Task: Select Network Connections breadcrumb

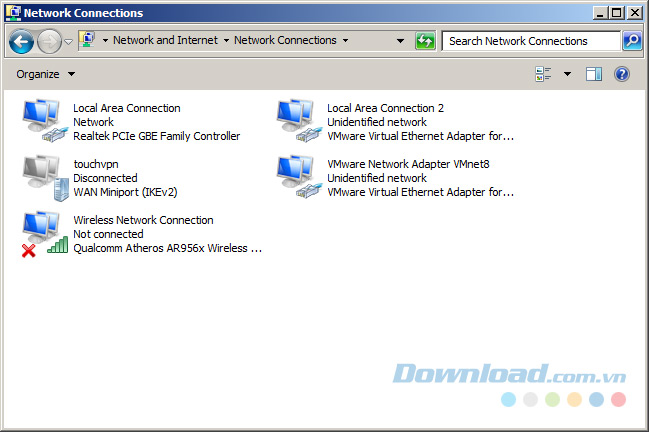Action: [x=285, y=40]
